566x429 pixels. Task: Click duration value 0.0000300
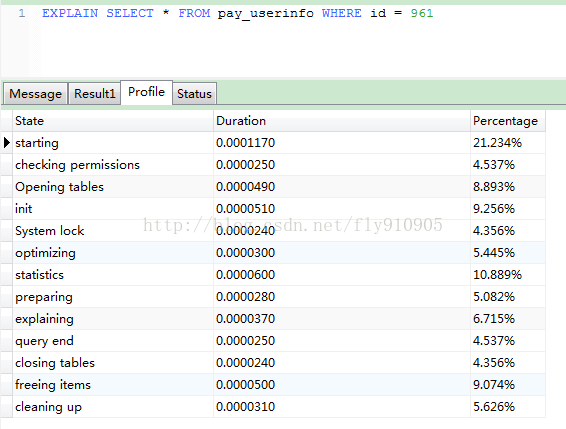245,253
